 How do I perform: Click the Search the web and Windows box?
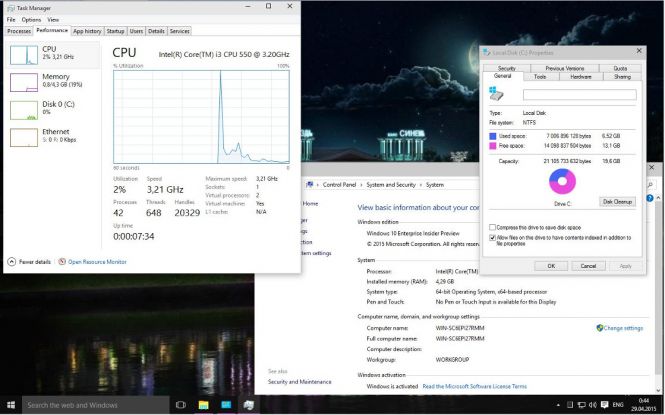pyautogui.click(x=96, y=405)
